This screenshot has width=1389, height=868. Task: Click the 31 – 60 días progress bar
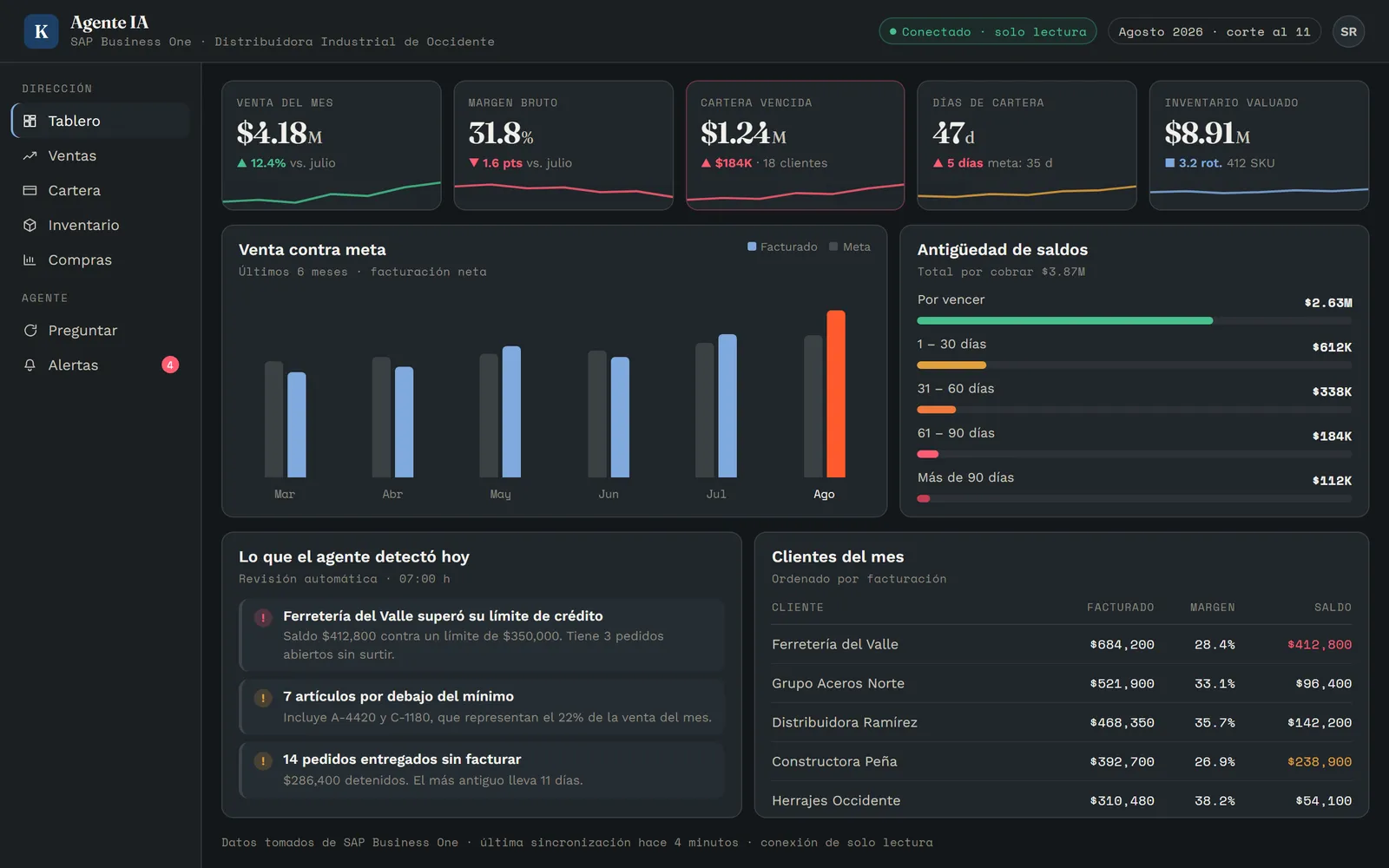1135,409
